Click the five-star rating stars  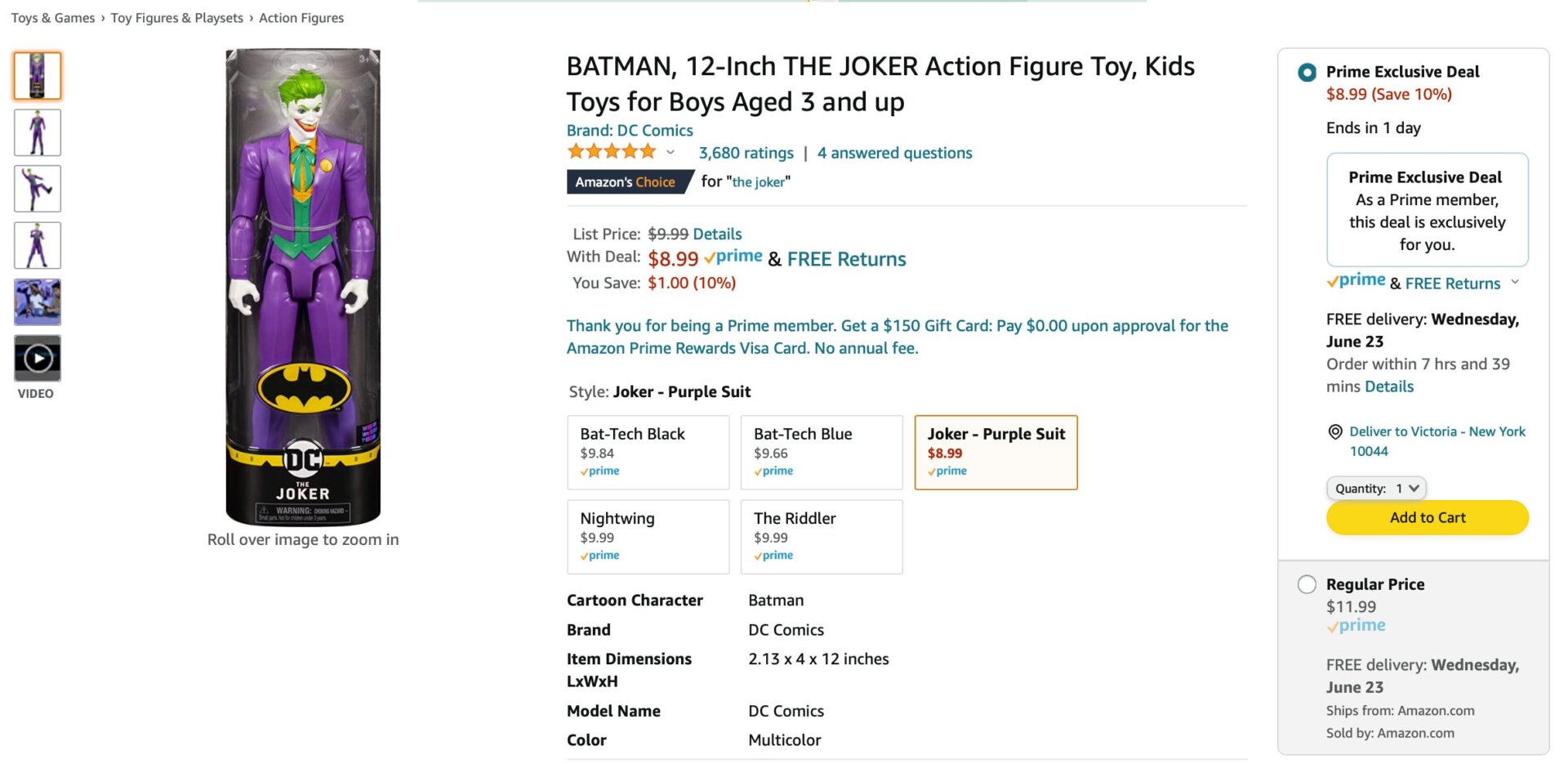[x=611, y=151]
